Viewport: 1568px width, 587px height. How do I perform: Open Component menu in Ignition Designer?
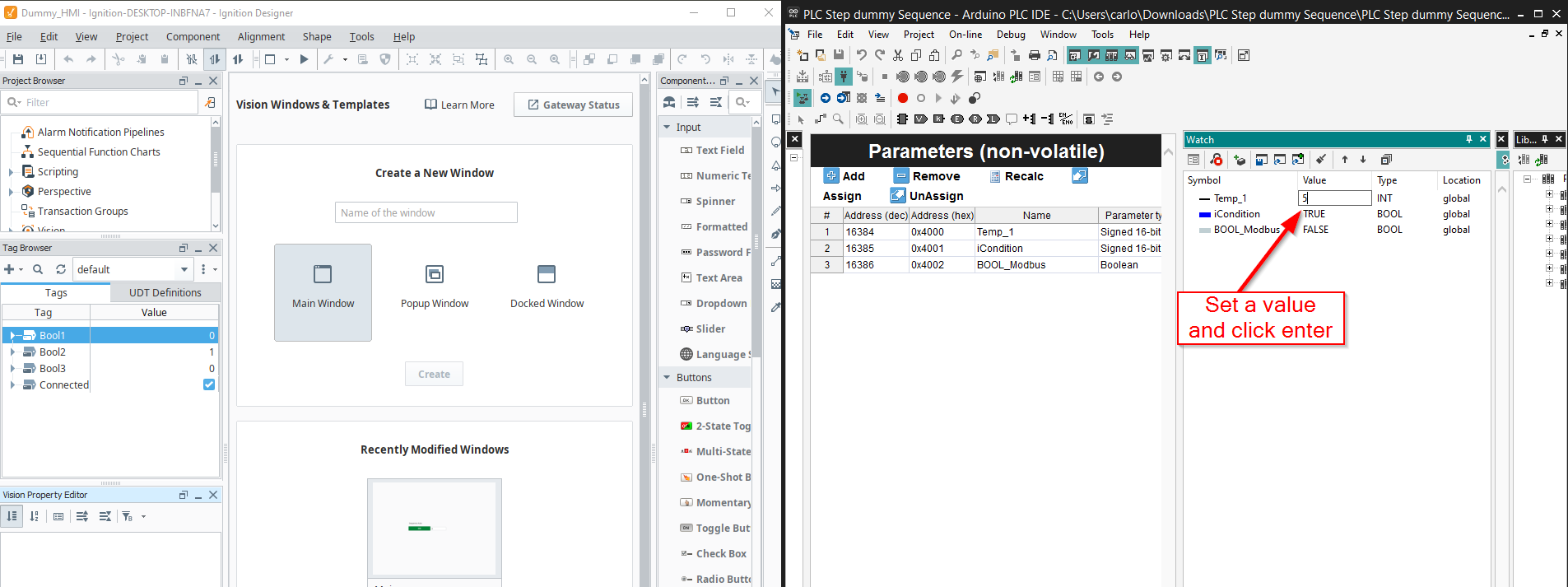[x=193, y=37]
